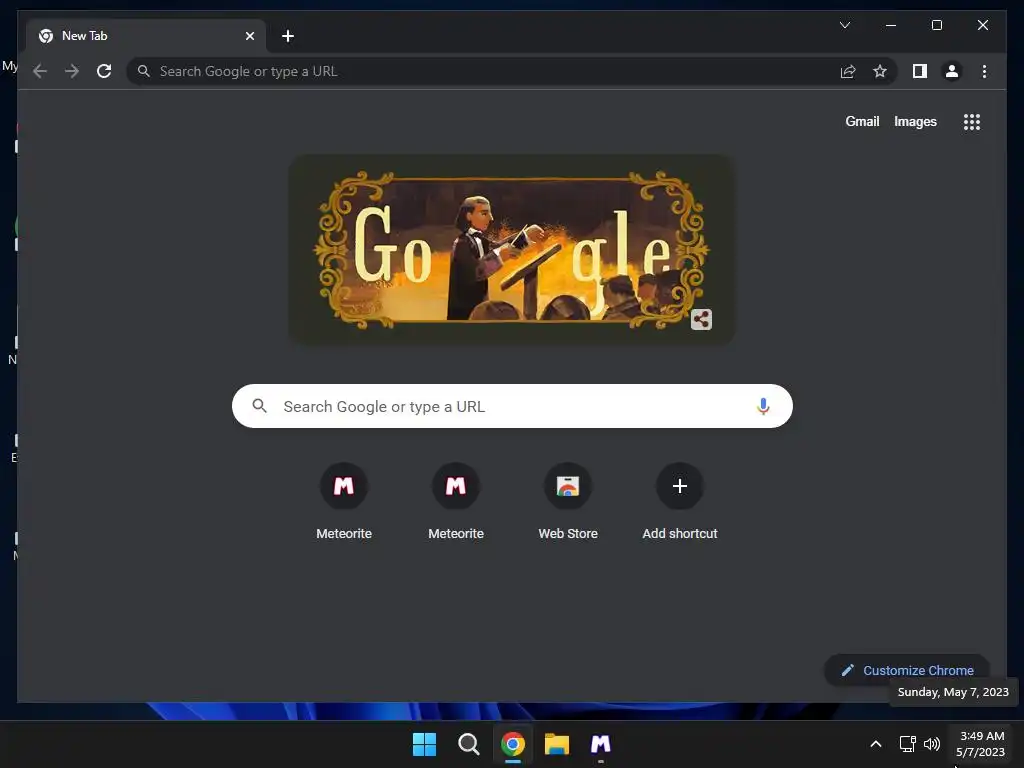Open a new tab with the plus button

pyautogui.click(x=287, y=36)
